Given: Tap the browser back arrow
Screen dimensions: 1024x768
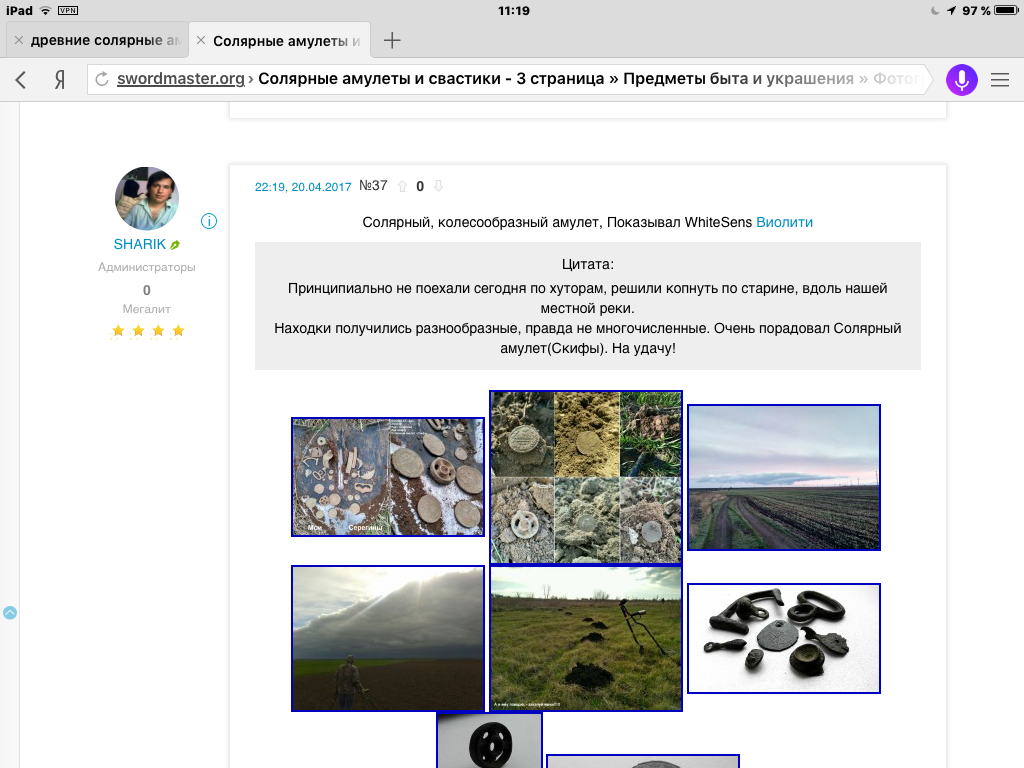Looking at the screenshot, I should [x=21, y=80].
